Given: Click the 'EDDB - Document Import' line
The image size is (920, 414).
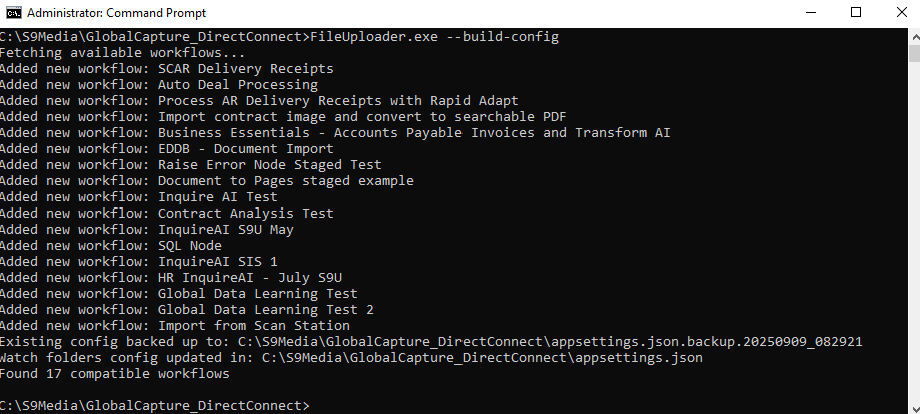Looking at the screenshot, I should coord(245,149).
